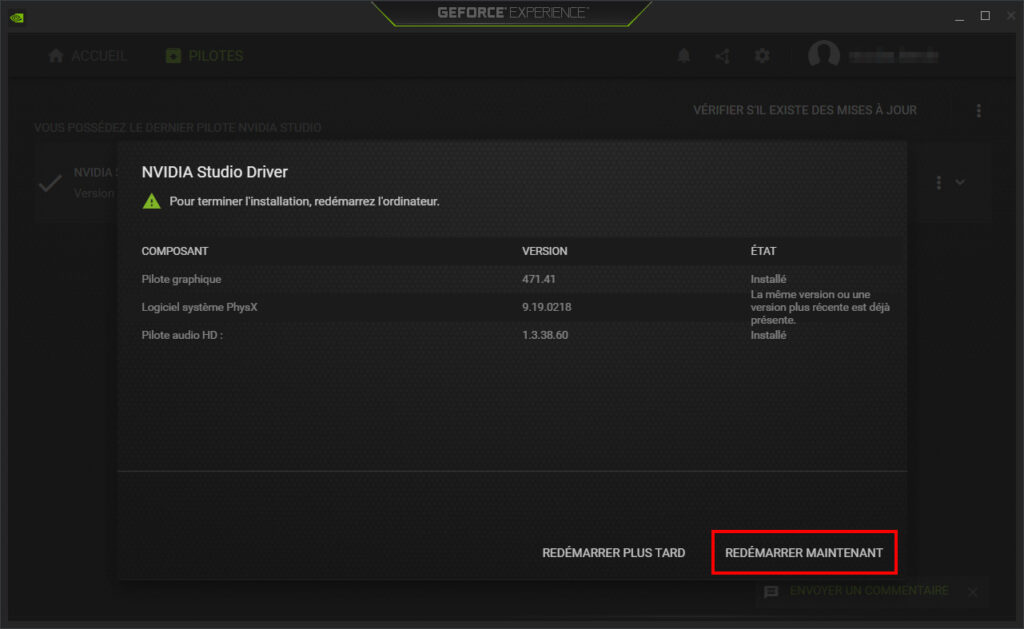Maximize the GeForce Experience window
1024x629 pixels.
(985, 16)
